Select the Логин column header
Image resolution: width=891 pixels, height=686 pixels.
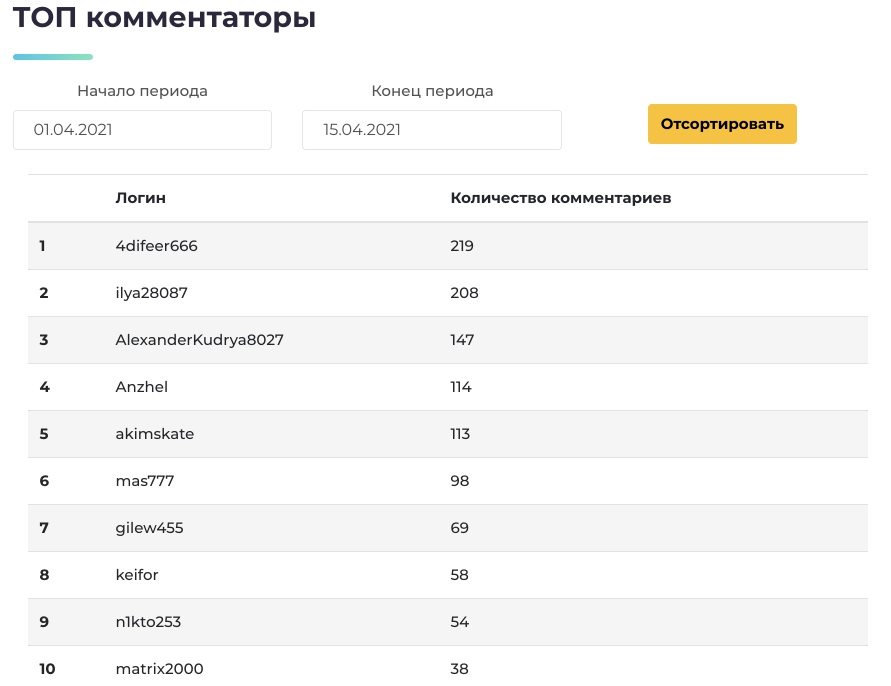click(x=141, y=198)
